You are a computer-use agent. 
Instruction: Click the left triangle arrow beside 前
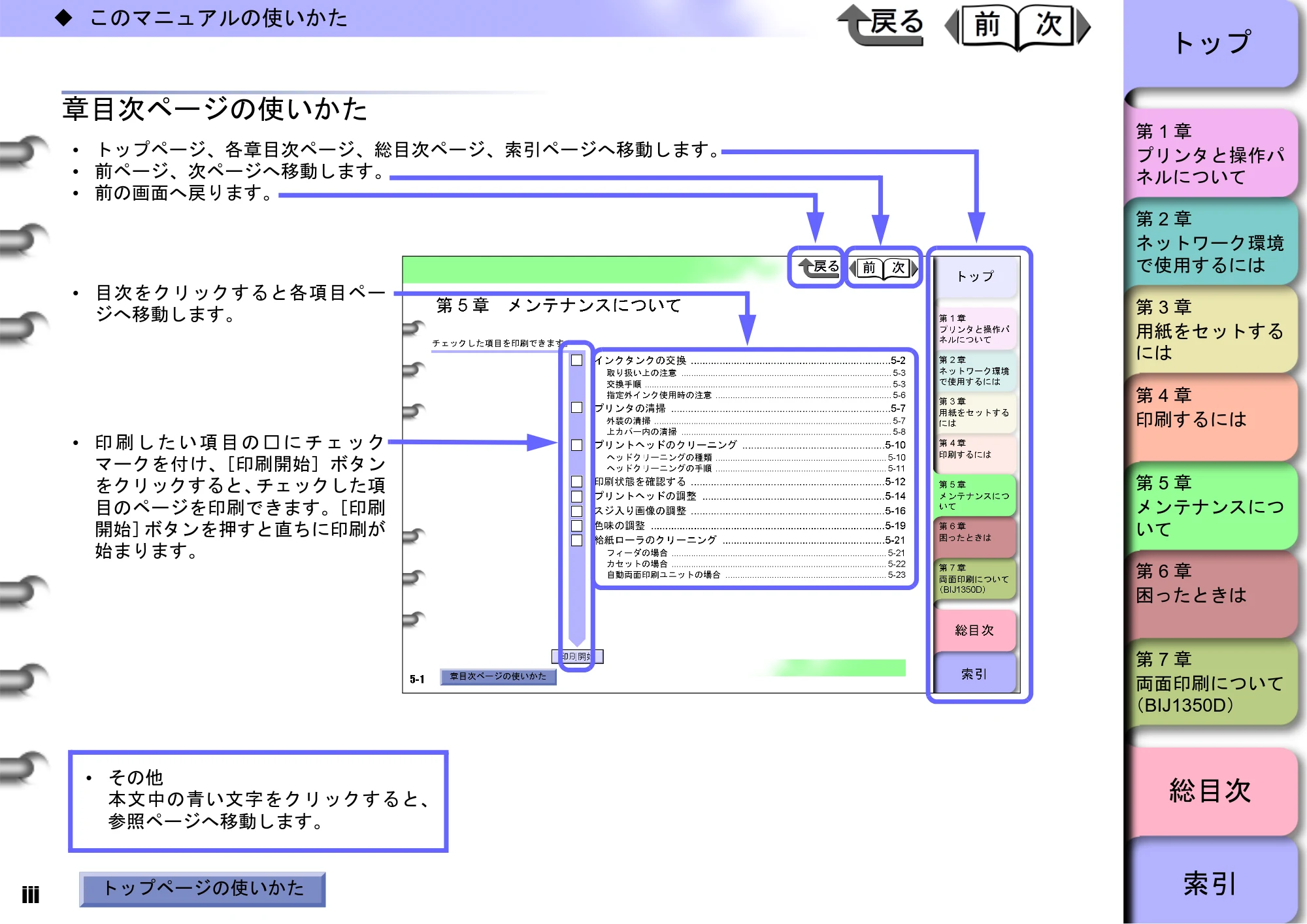tap(952, 27)
